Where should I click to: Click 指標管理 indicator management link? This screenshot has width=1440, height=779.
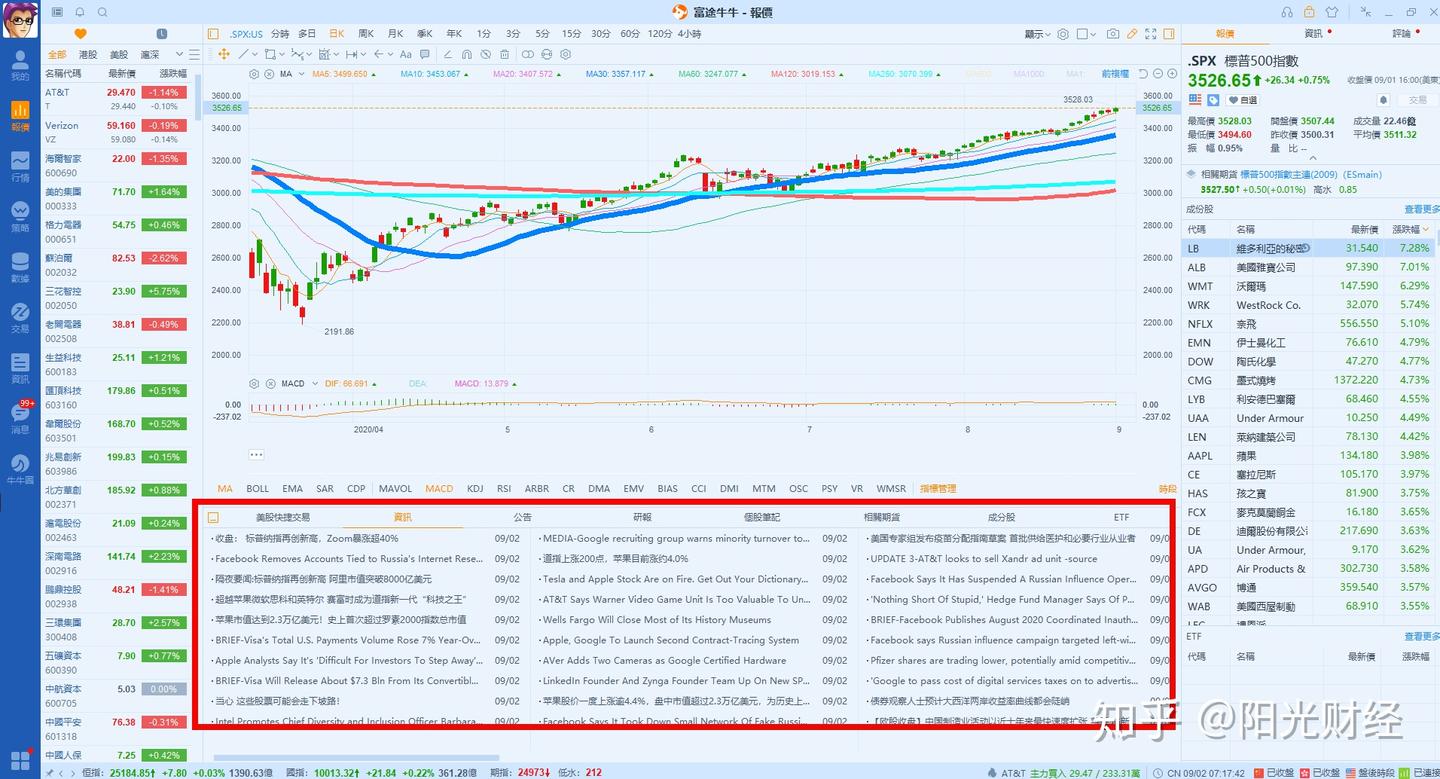pyautogui.click(x=938, y=489)
